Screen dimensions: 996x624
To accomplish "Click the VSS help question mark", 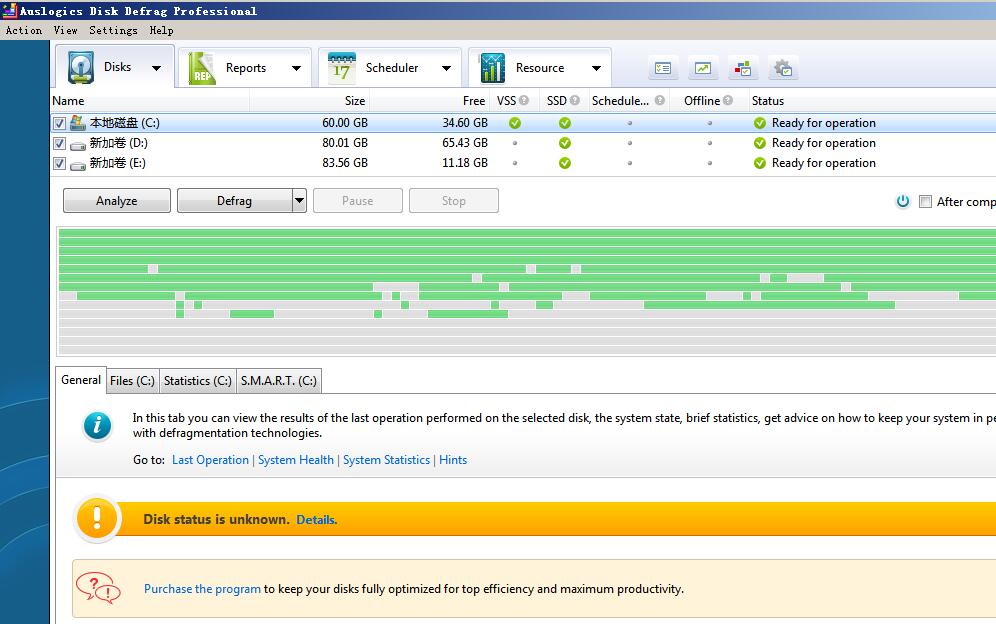I will pos(523,100).
